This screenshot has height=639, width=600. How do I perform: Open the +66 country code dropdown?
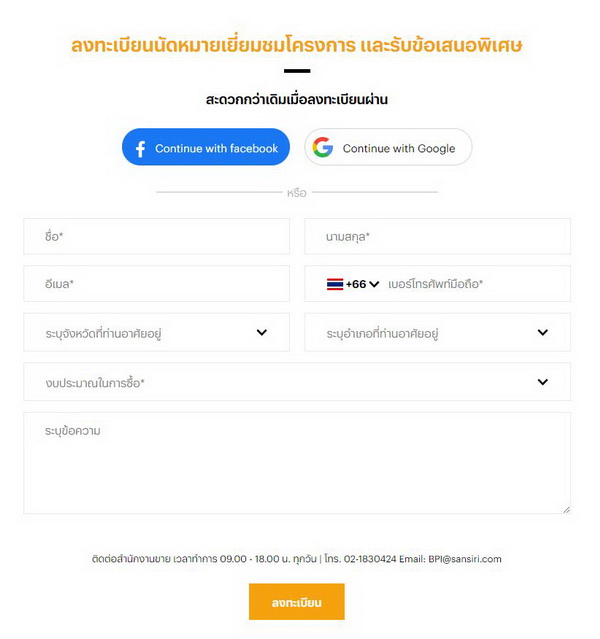(362, 284)
